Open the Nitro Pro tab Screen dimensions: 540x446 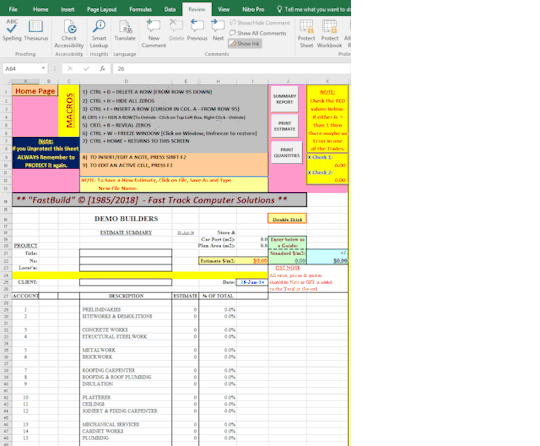(x=253, y=9)
